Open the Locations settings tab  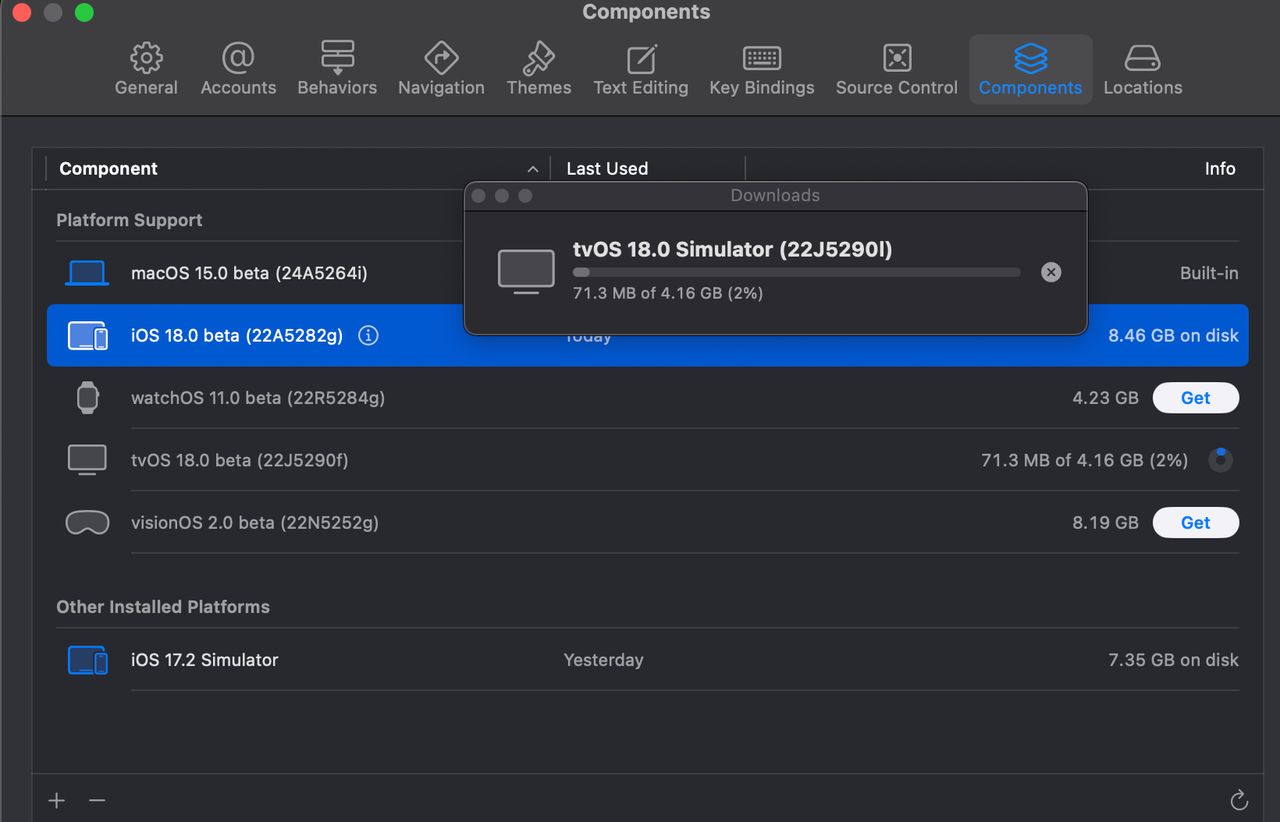(x=1142, y=69)
